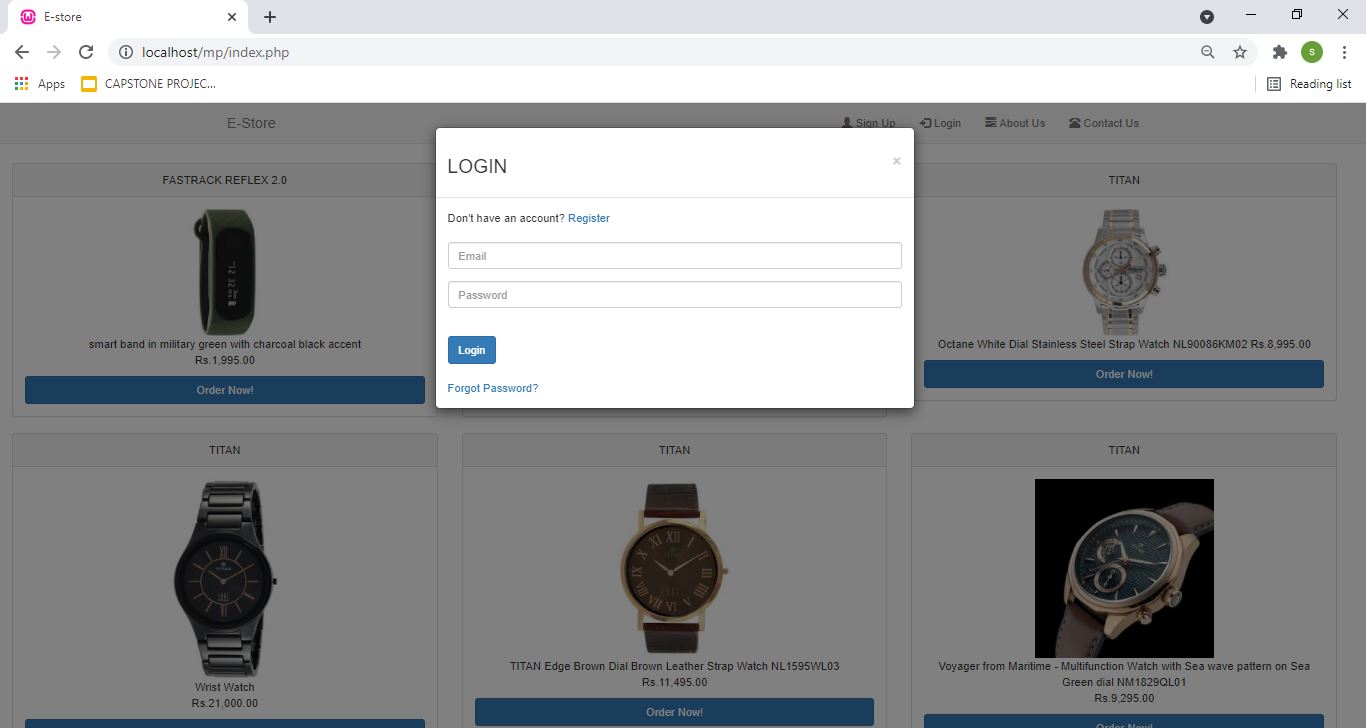Close the E-store tab
1366x728 pixels.
coord(232,17)
